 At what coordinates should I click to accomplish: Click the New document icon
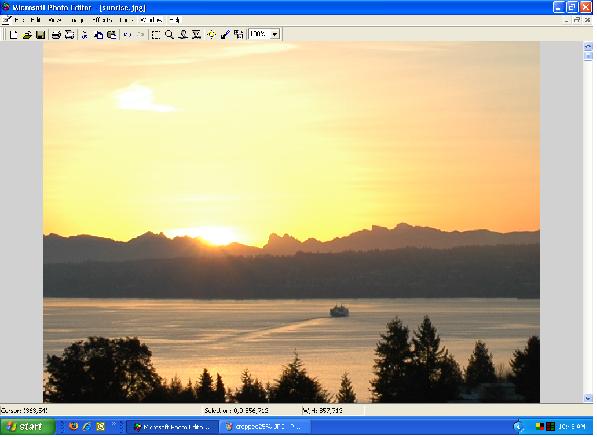click(x=13, y=35)
